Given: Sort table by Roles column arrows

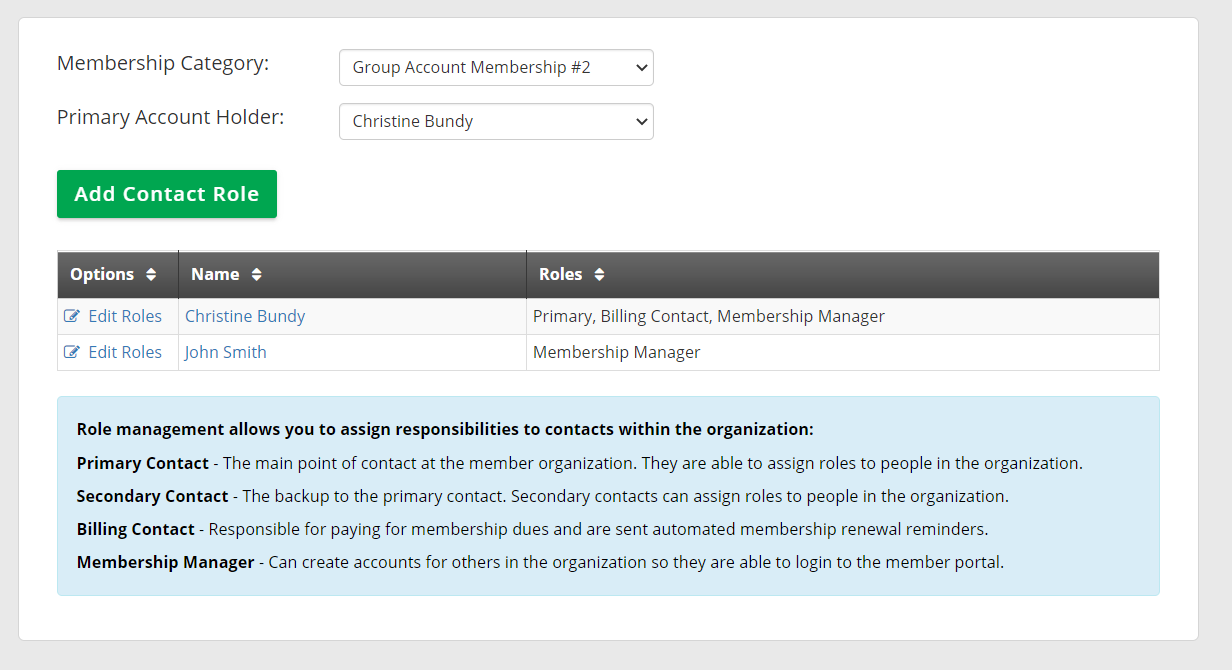Looking at the screenshot, I should coord(599,274).
